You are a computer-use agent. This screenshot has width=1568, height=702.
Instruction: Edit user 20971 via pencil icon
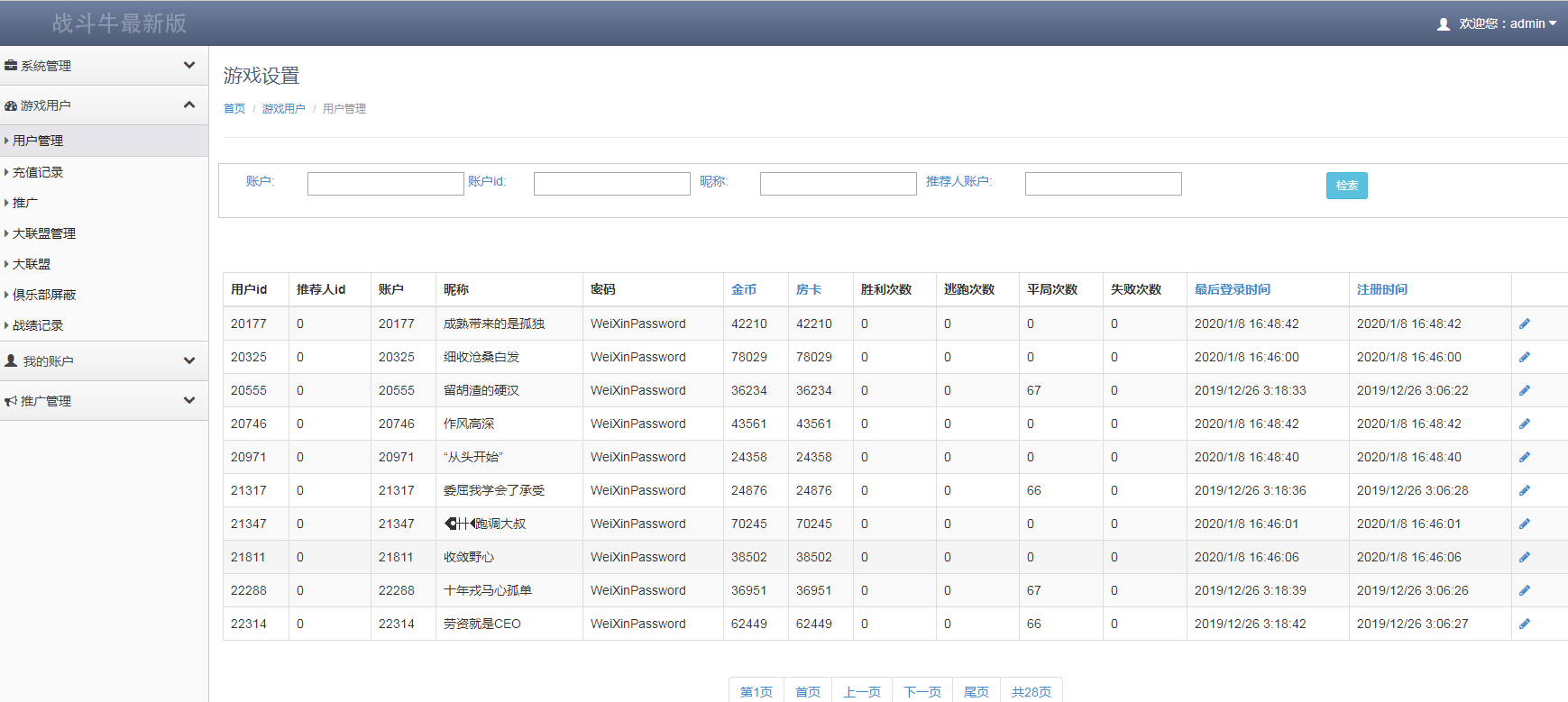click(1524, 457)
